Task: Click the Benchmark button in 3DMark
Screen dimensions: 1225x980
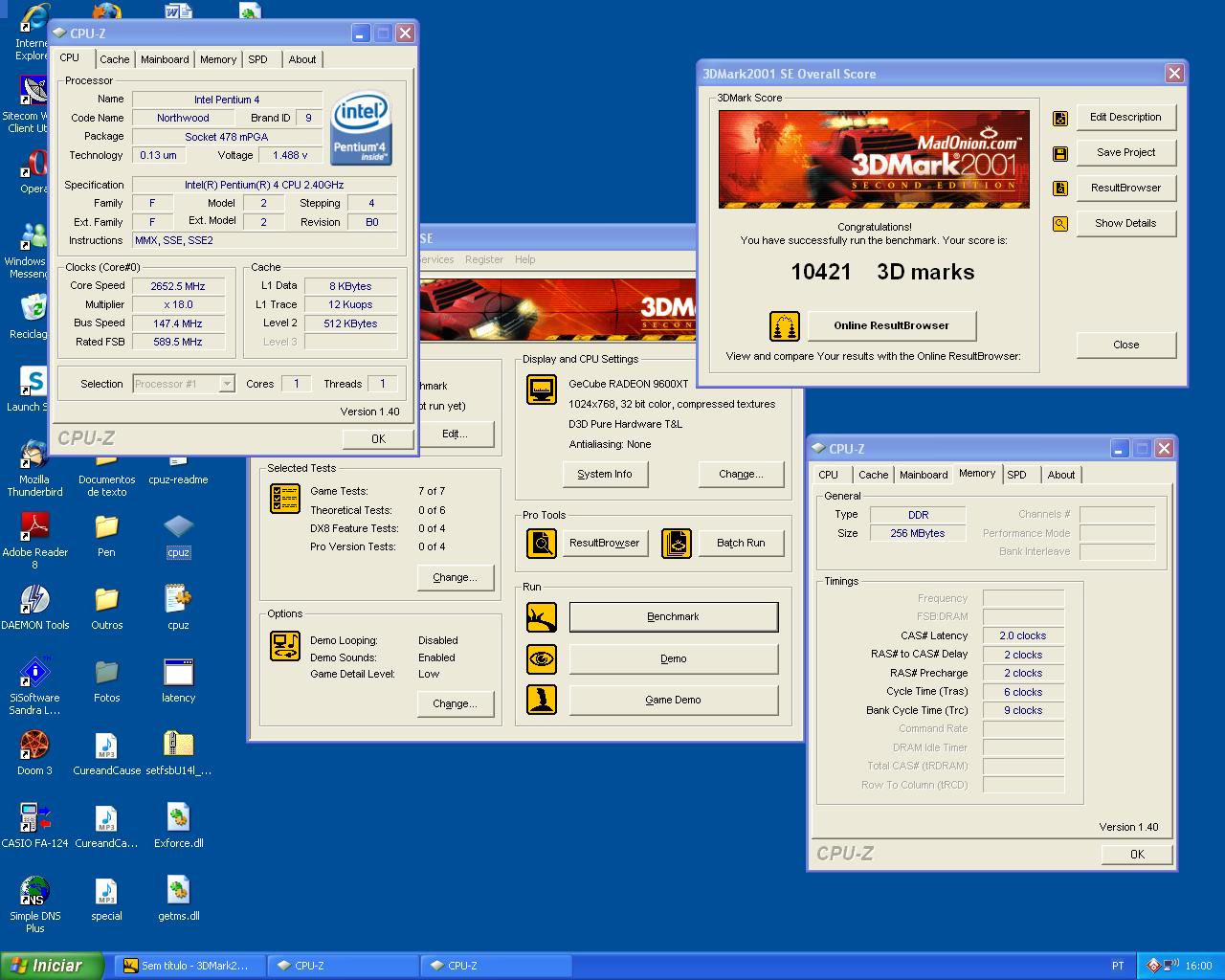Action: [674, 617]
